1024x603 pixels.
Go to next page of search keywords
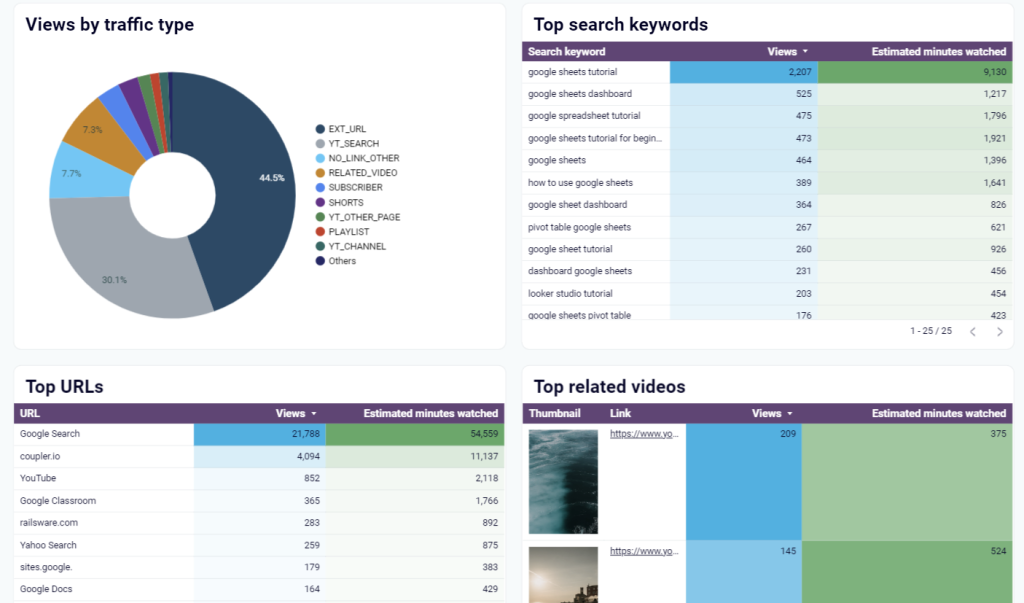click(999, 331)
